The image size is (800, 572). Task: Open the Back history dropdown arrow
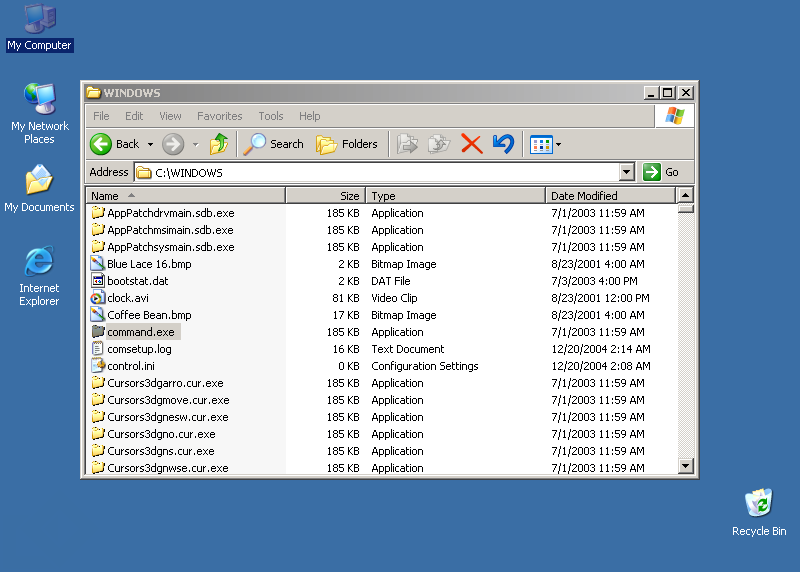click(x=150, y=145)
